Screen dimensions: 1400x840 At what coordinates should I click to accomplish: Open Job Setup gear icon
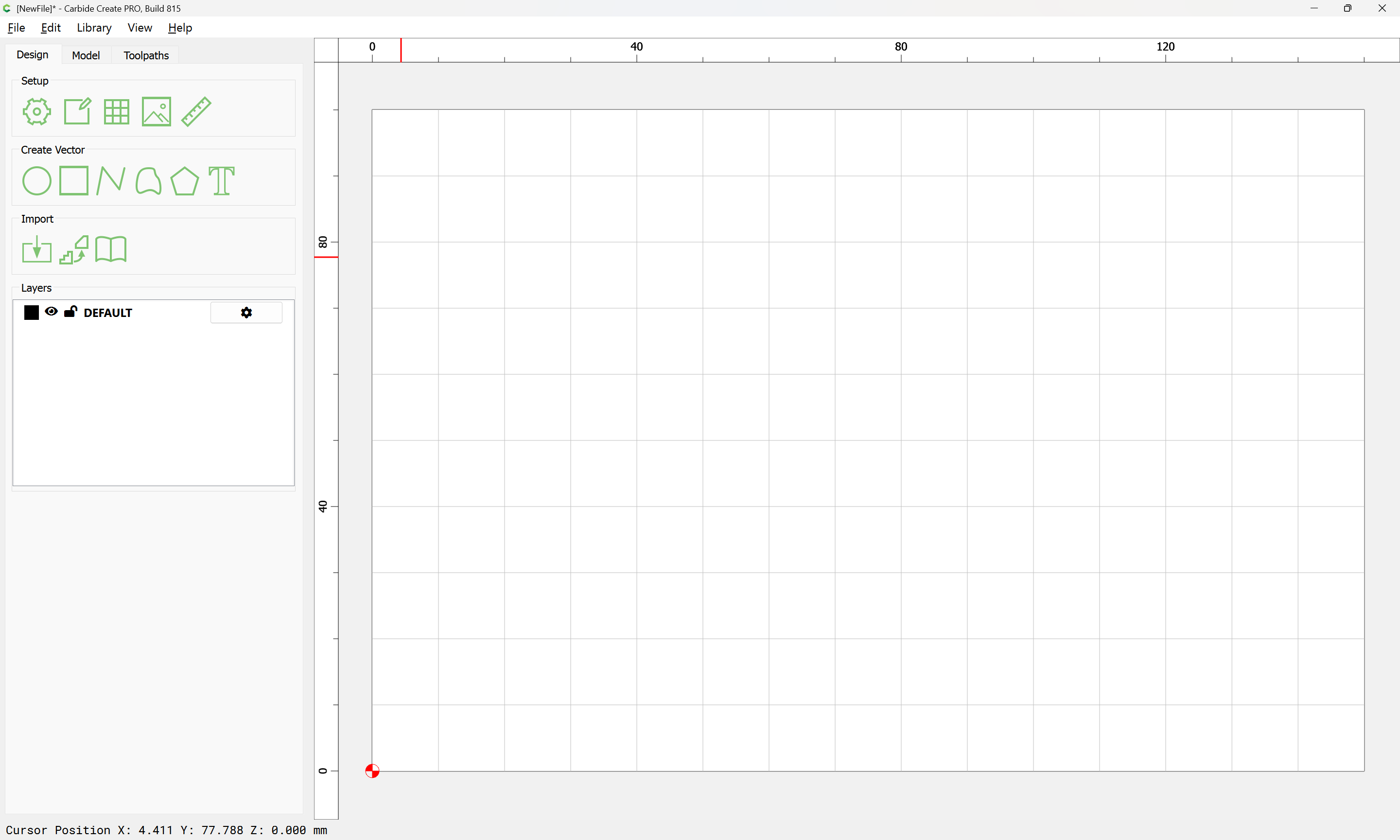[37, 111]
